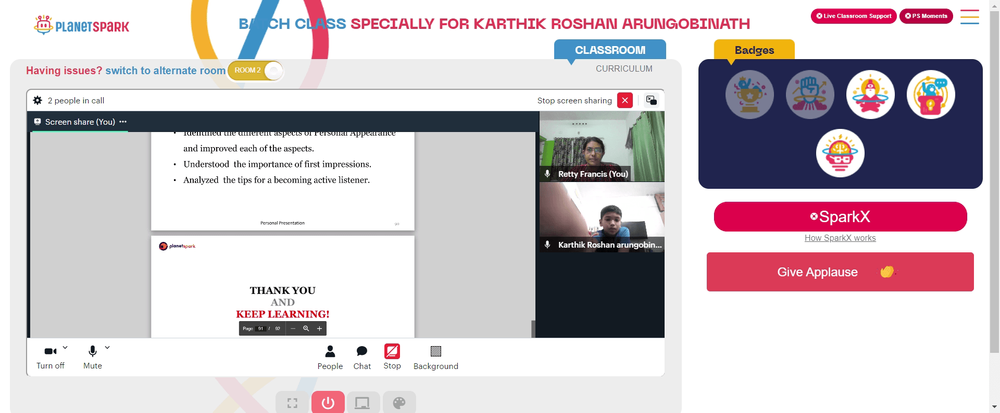This screenshot has height=413, width=1000.
Task: Select Karthik Roshan's video thumbnail
Action: point(601,217)
